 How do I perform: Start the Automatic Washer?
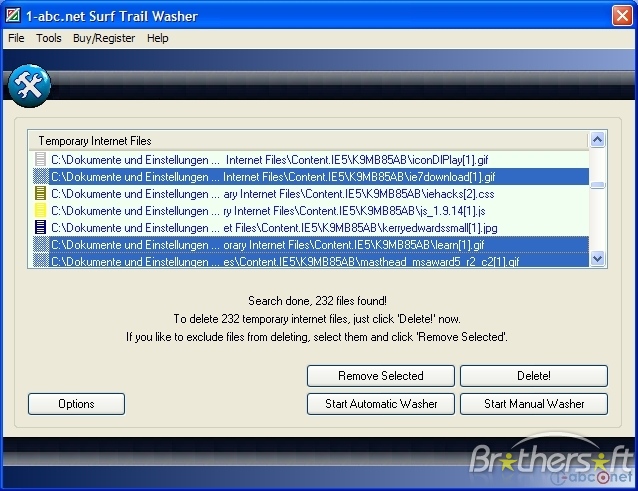tap(380, 404)
